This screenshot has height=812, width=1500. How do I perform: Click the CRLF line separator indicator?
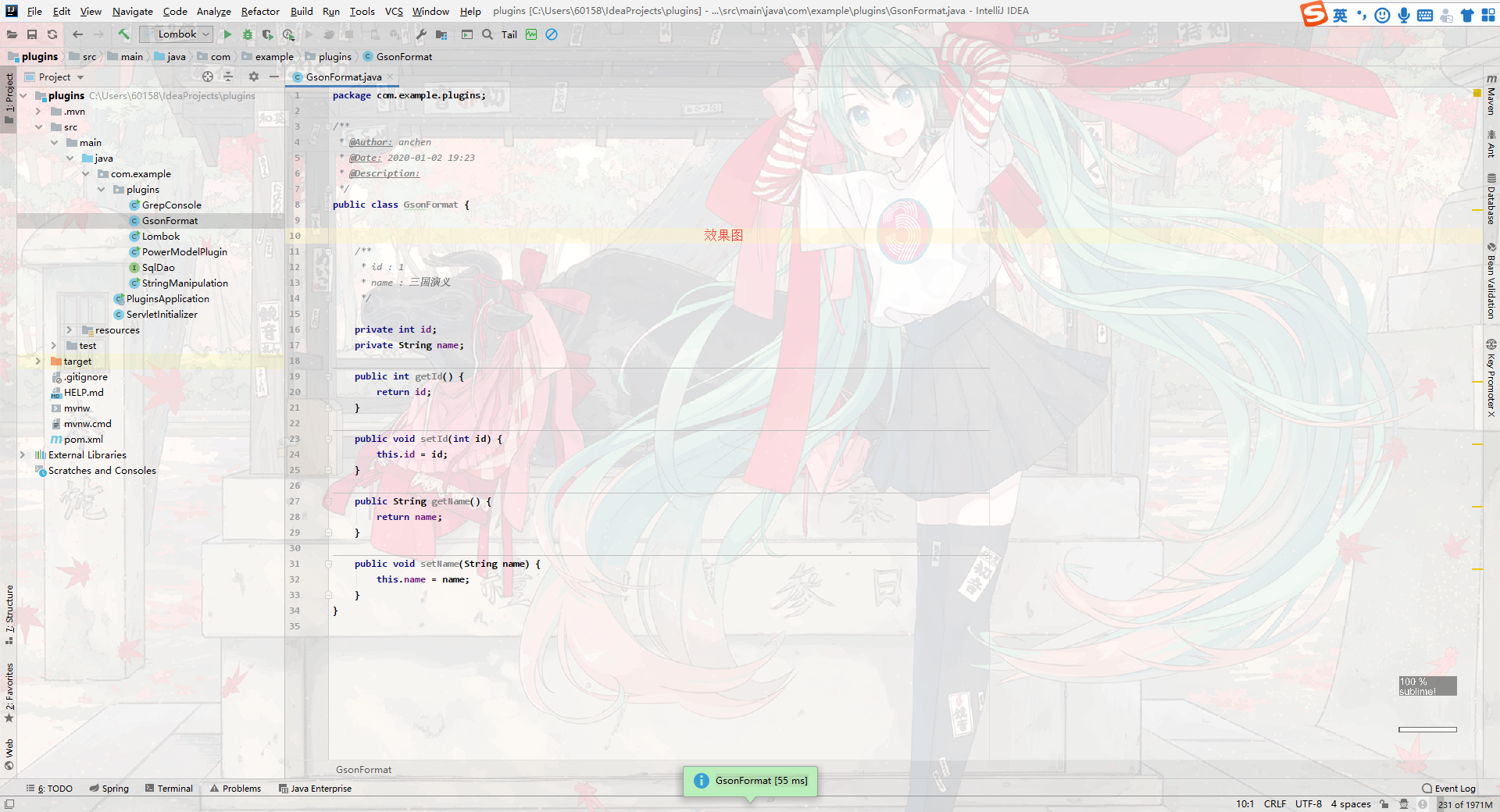1275,804
